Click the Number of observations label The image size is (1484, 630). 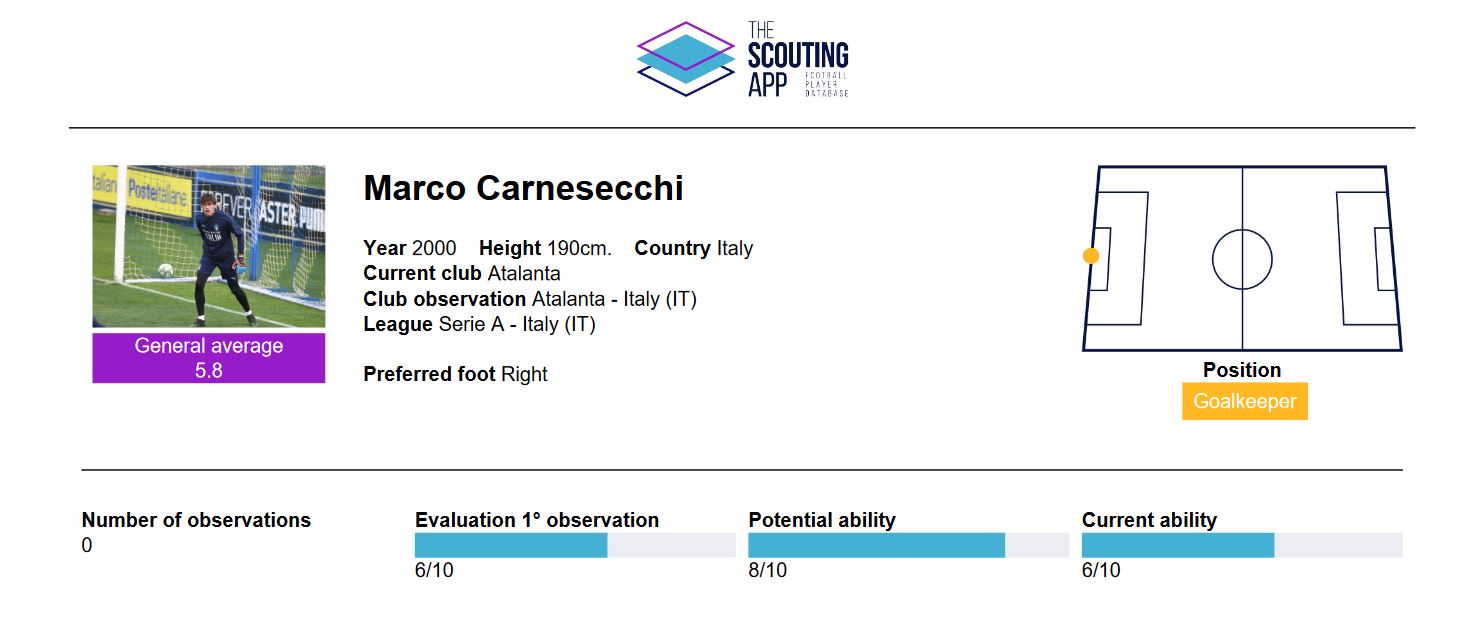click(196, 520)
